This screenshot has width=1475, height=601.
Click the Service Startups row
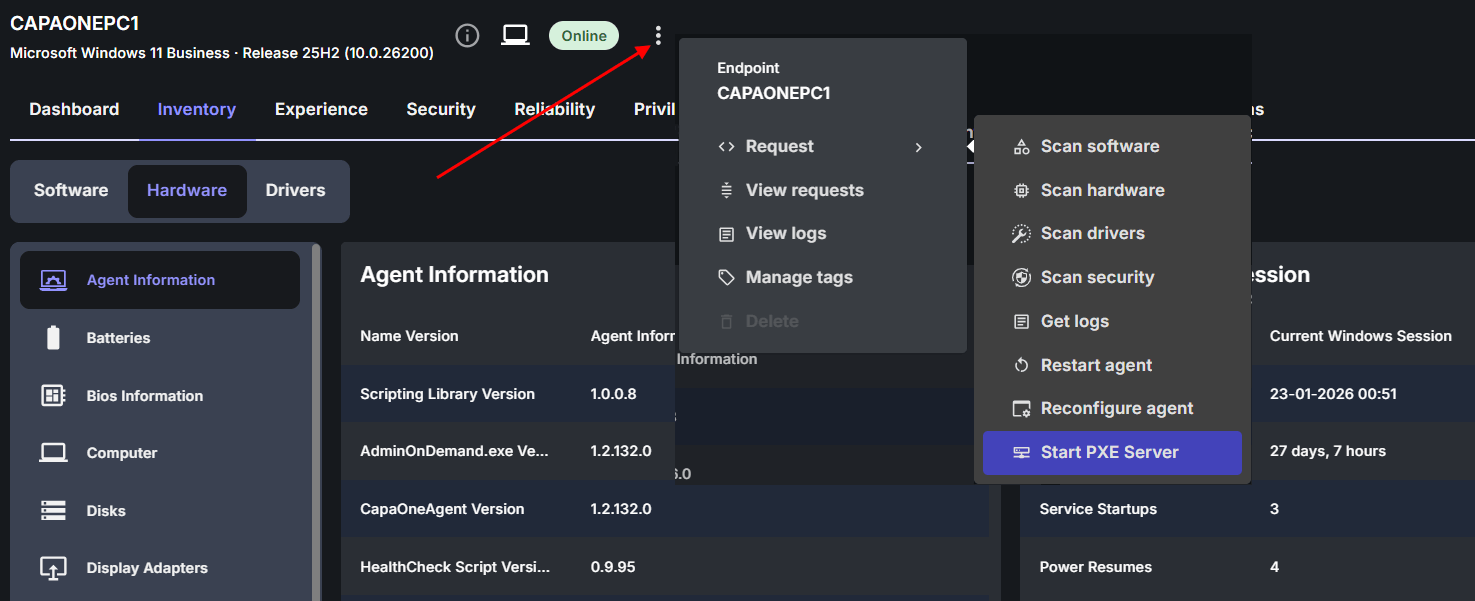pyautogui.click(x=1247, y=509)
